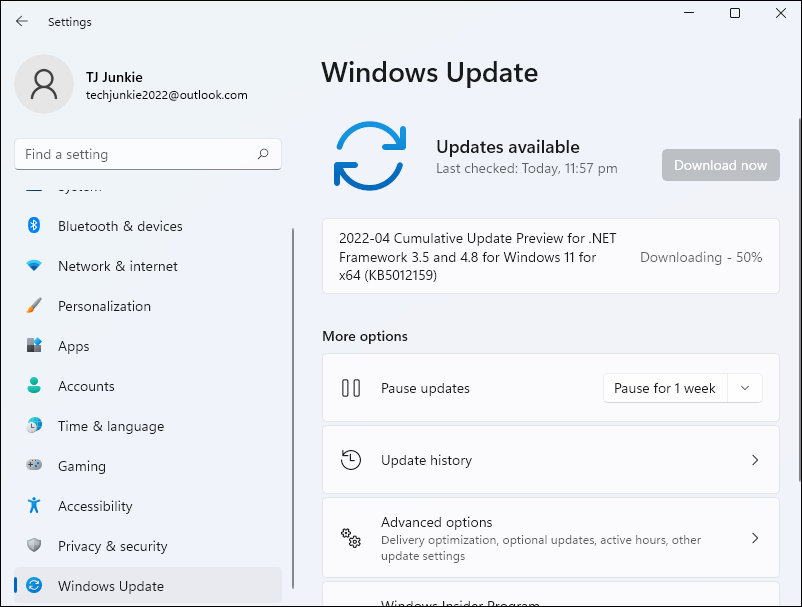Open the Update history card

pyautogui.click(x=551, y=460)
